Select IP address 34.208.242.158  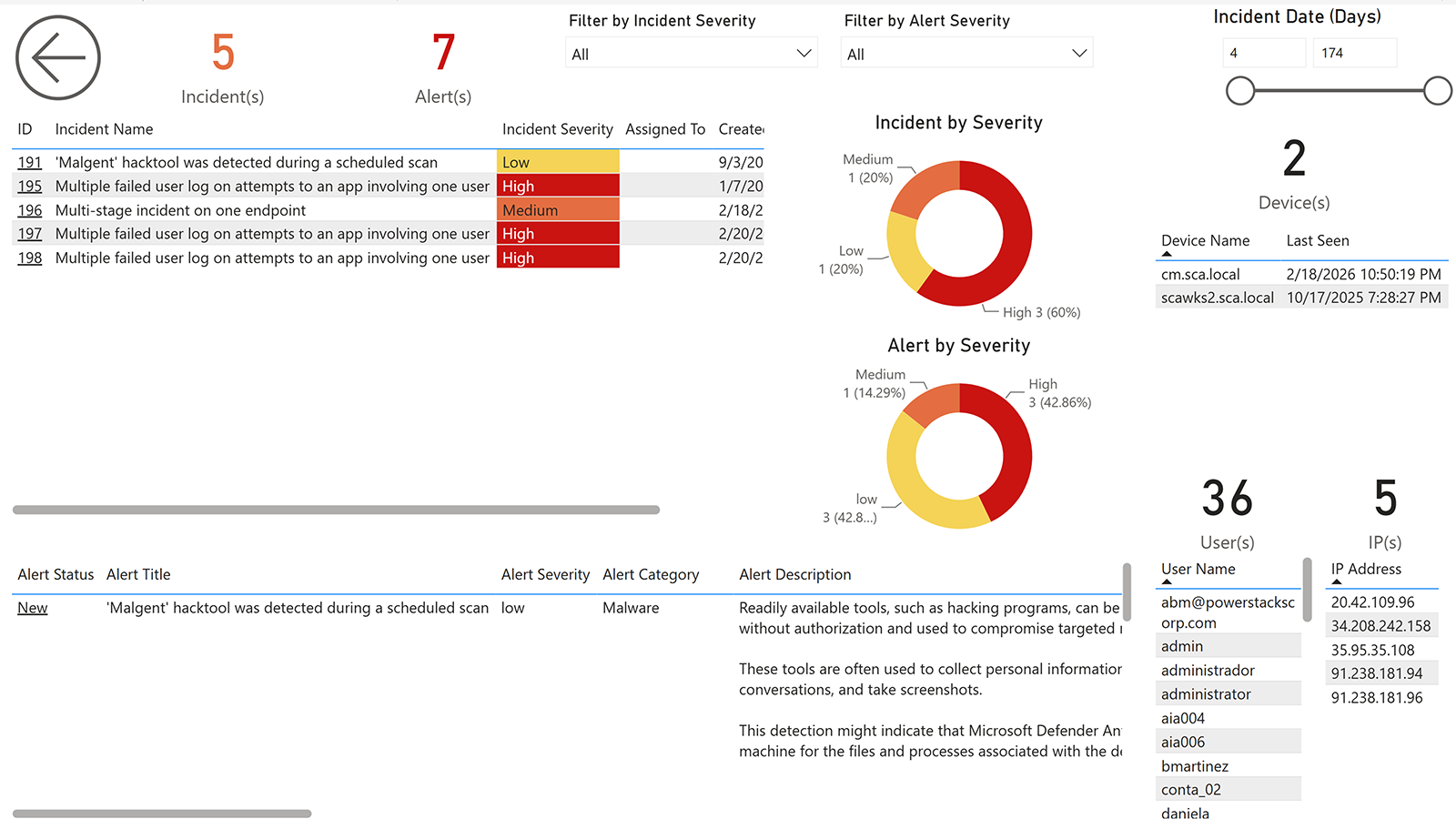pos(1382,625)
